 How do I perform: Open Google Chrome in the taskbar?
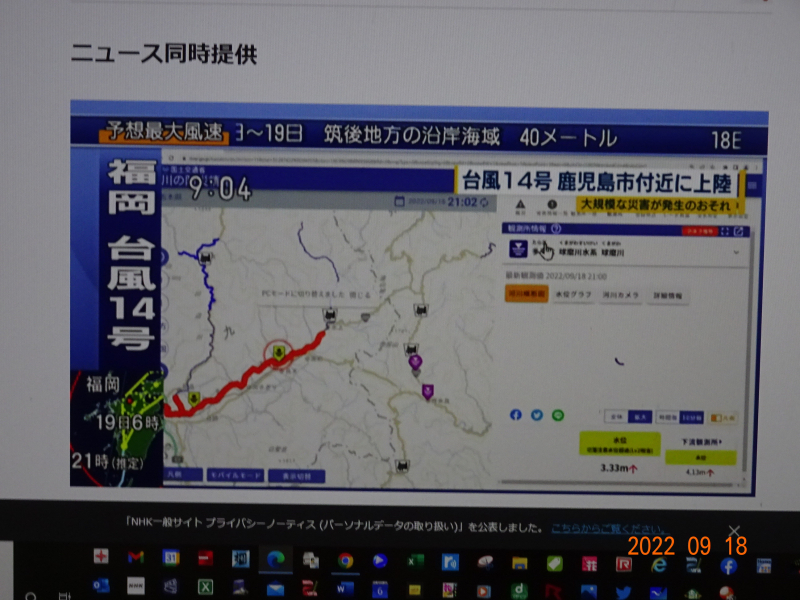(345, 561)
